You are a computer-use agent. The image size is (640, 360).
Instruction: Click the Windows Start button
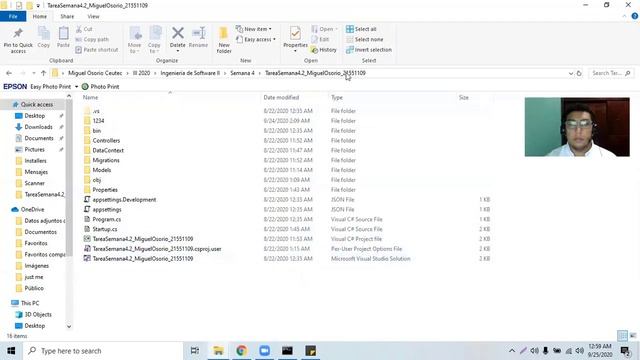(x=11, y=351)
